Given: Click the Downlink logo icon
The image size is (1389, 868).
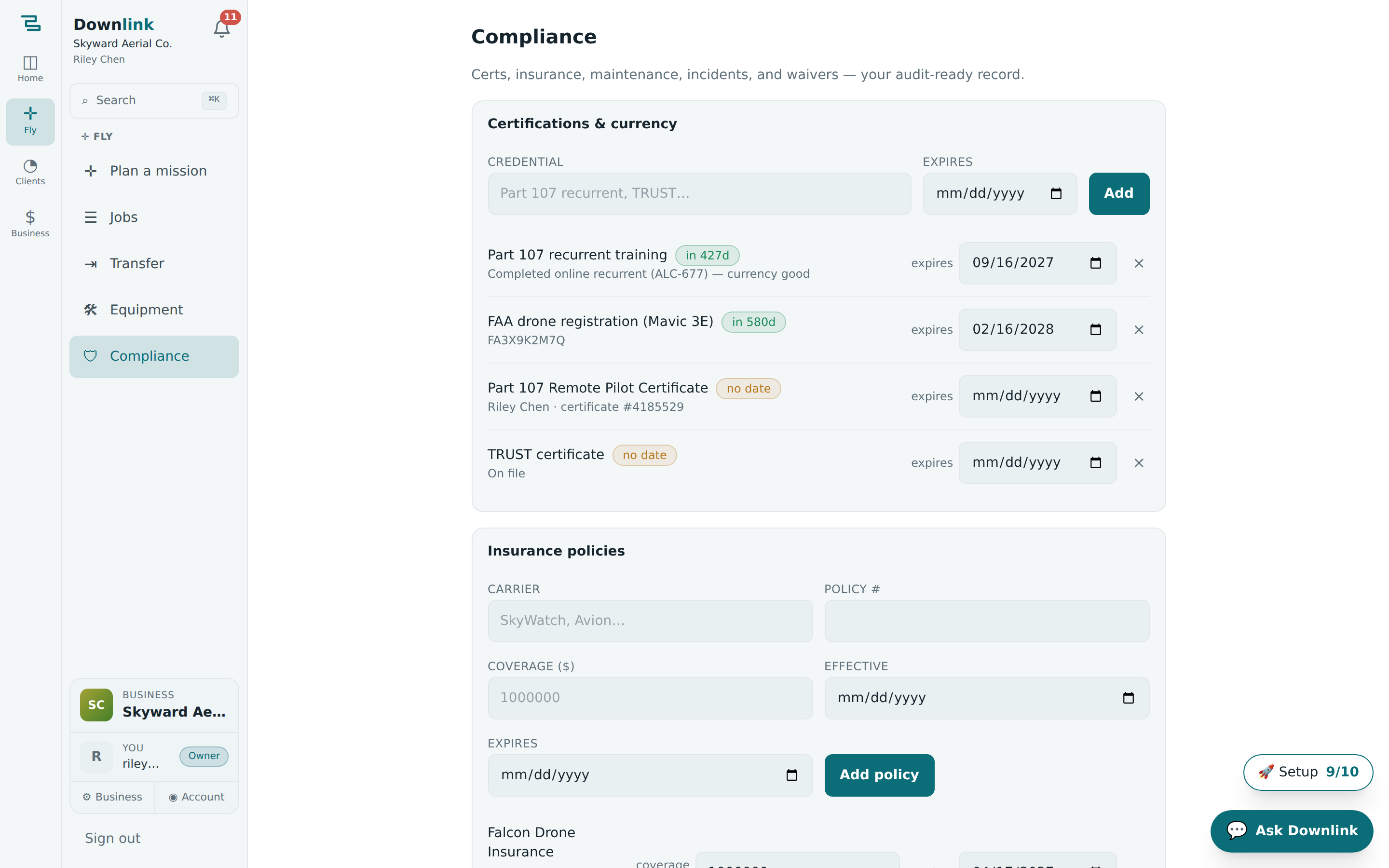Looking at the screenshot, I should [30, 23].
